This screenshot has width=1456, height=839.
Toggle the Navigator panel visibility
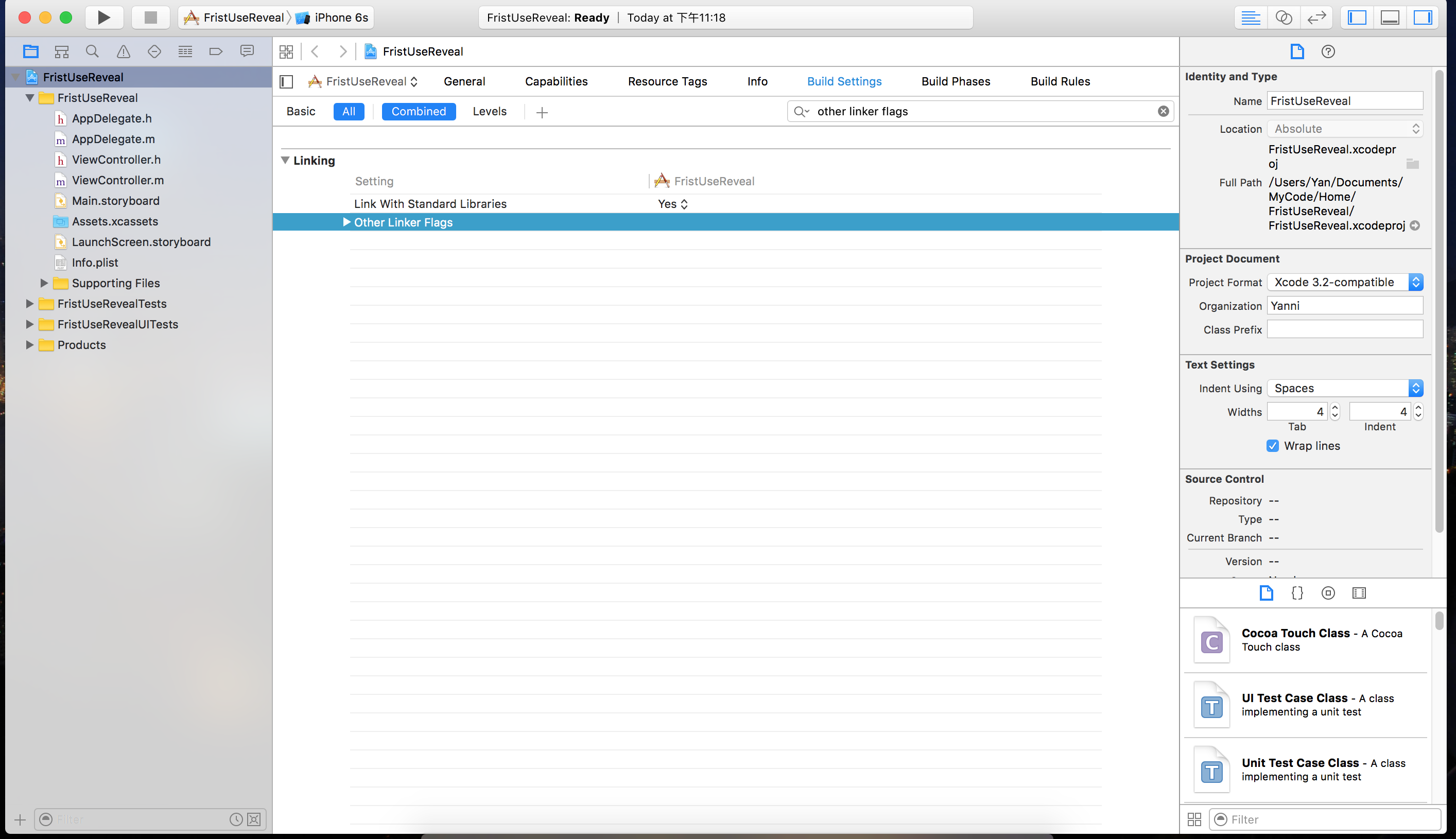[x=1358, y=18]
